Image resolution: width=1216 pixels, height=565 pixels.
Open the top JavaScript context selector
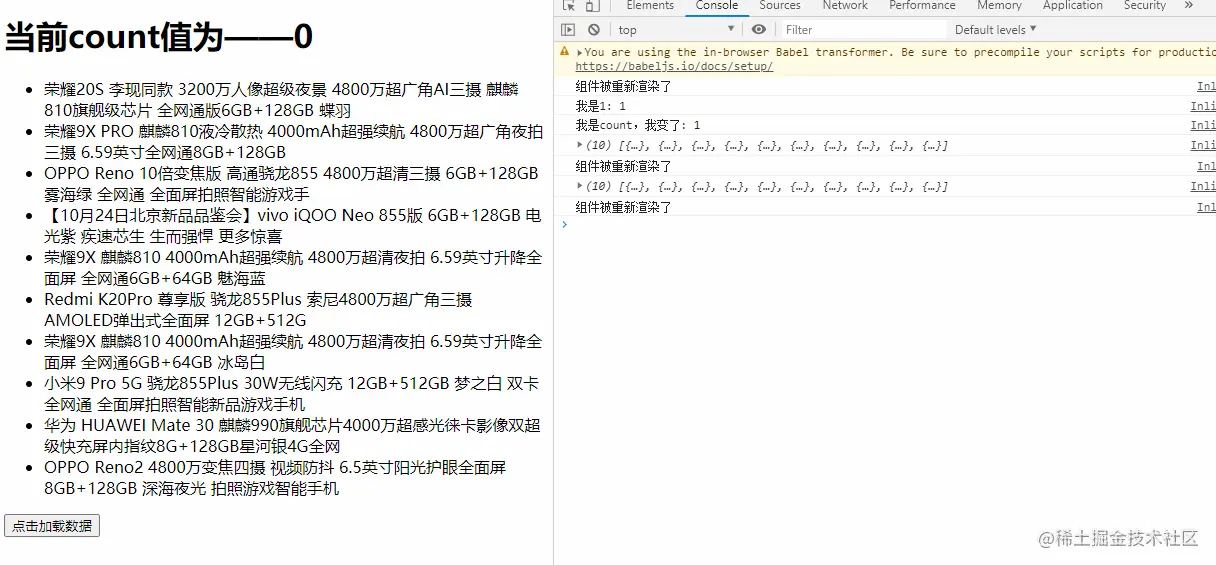(x=677, y=30)
